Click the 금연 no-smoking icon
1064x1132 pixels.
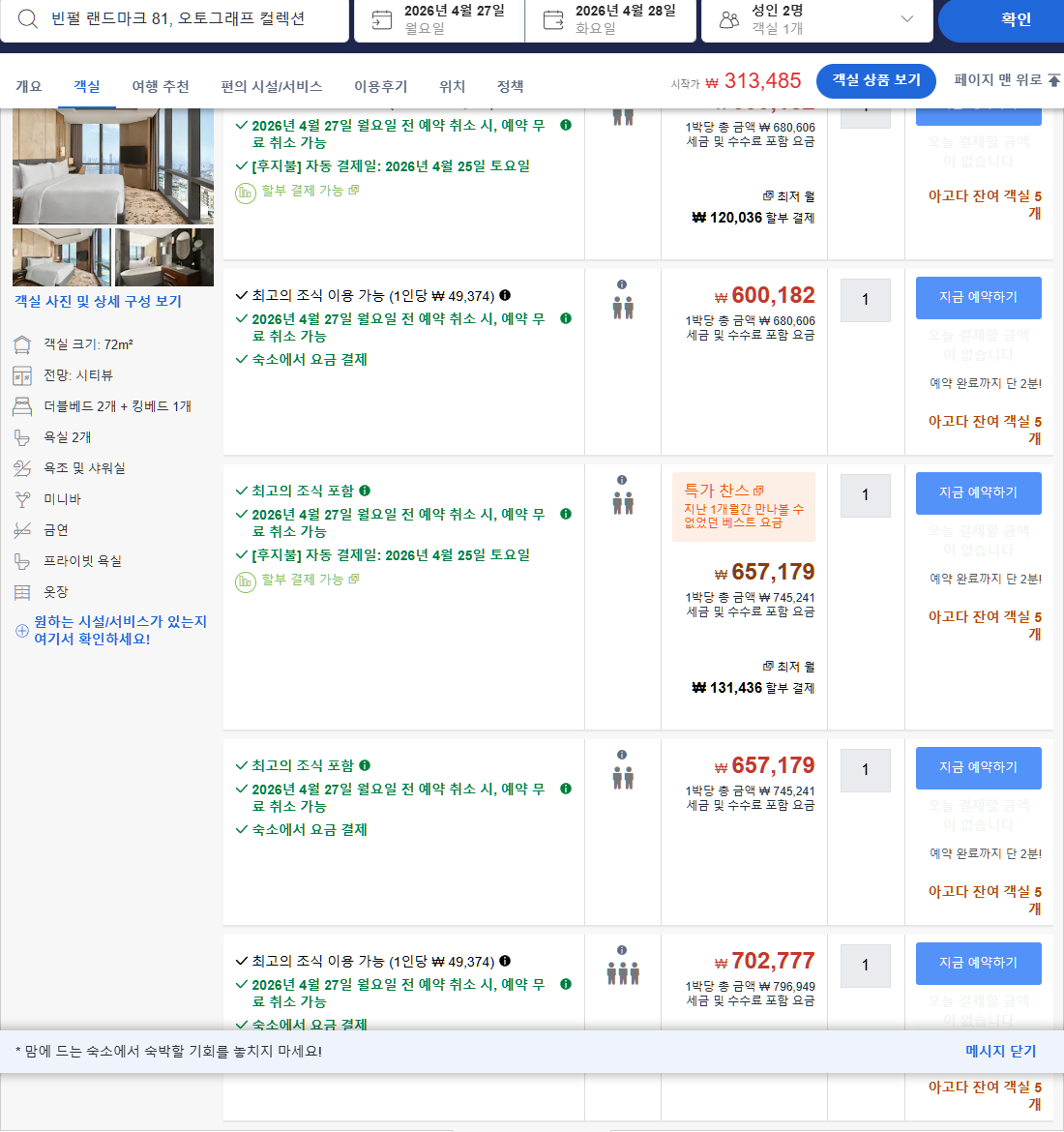click(22, 530)
